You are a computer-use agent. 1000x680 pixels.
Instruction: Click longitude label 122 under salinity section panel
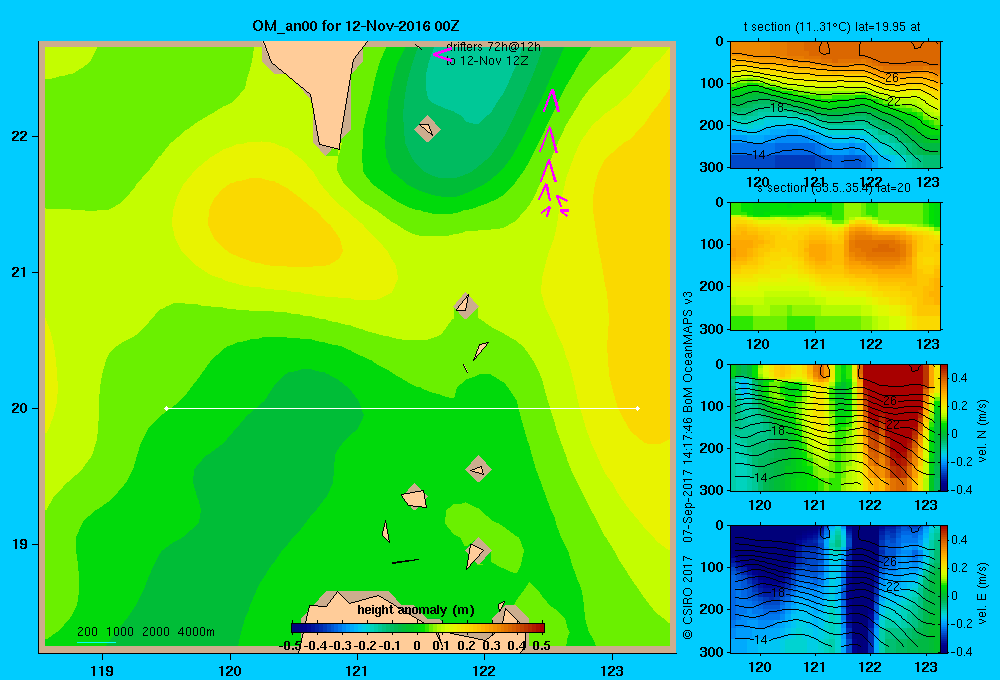tap(871, 344)
